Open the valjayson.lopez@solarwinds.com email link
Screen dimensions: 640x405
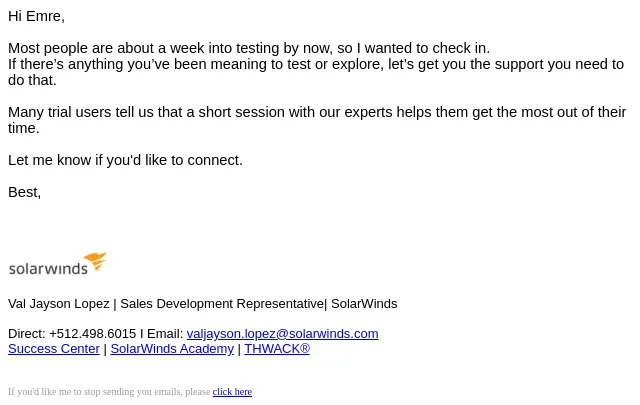(x=282, y=334)
